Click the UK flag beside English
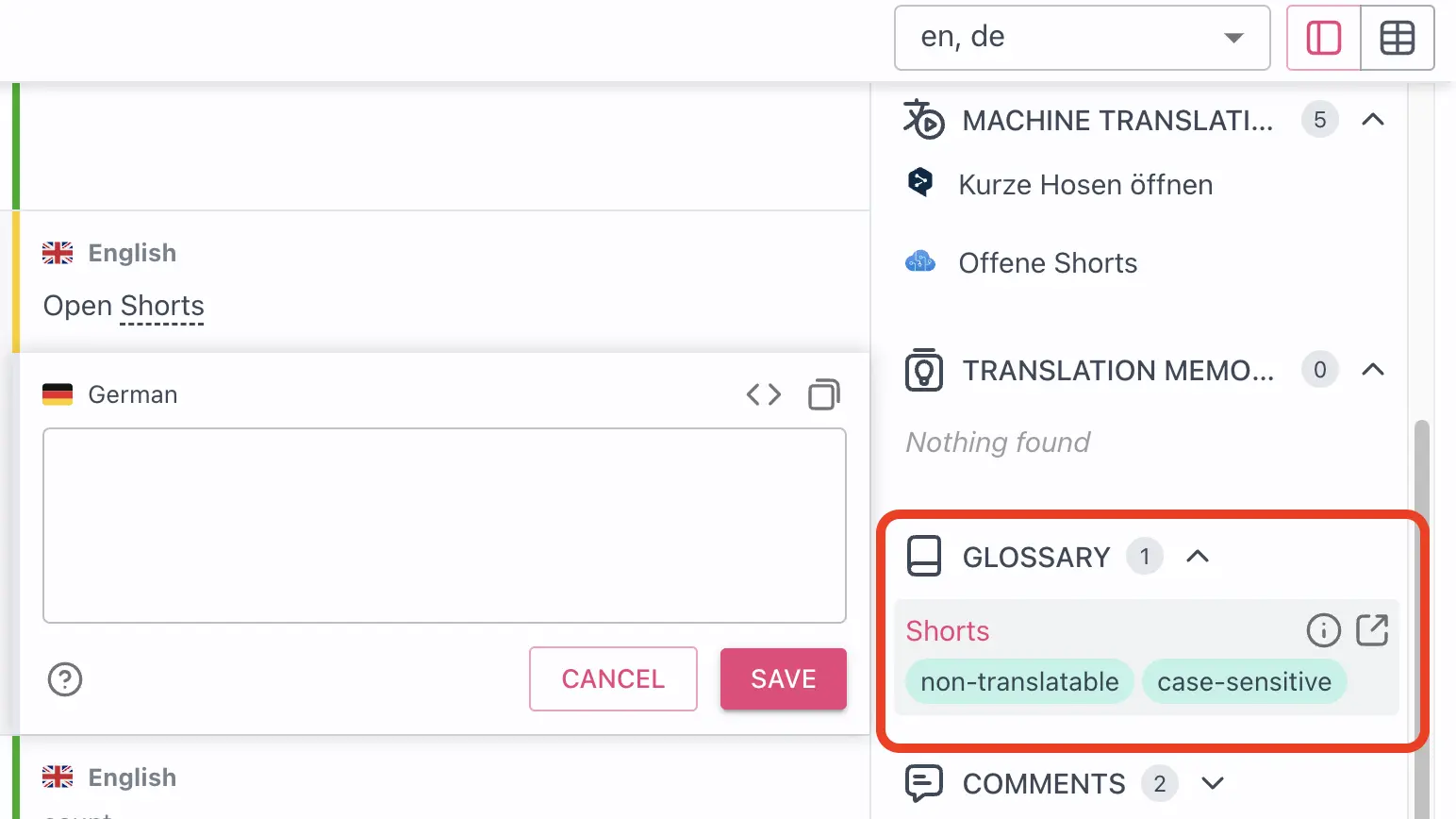Image resolution: width=1456 pixels, height=819 pixels. point(58,252)
